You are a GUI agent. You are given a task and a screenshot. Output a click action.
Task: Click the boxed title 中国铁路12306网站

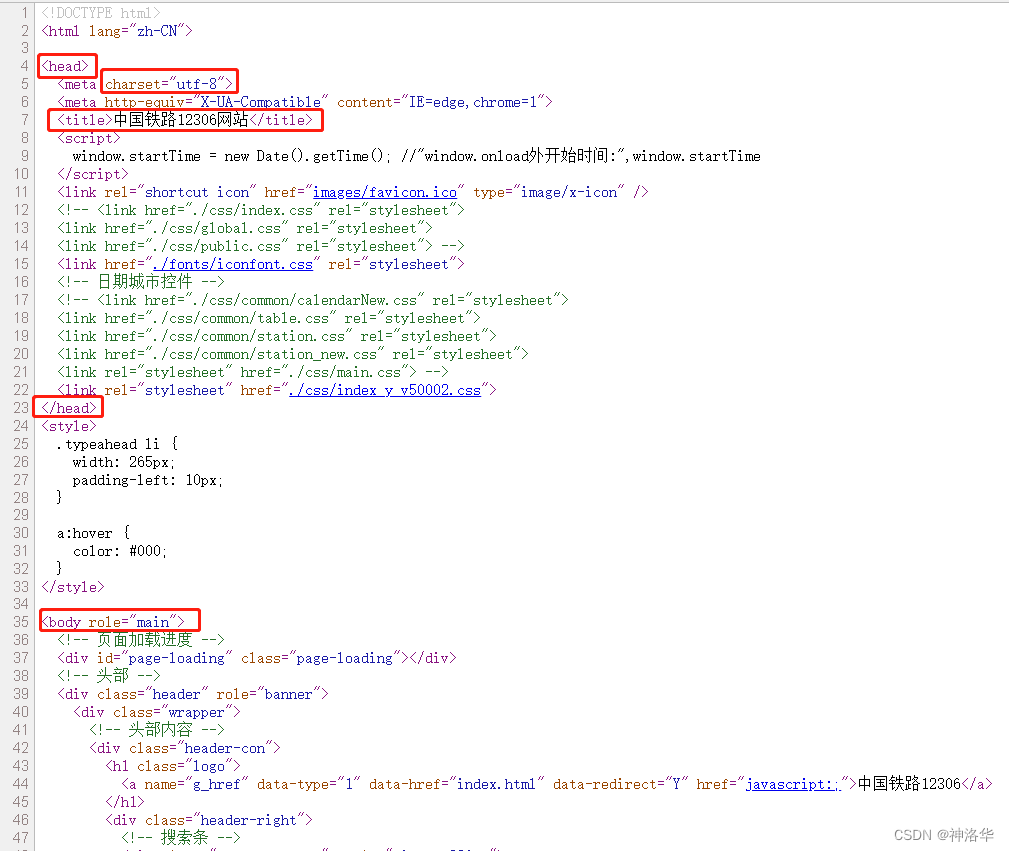coord(185,119)
